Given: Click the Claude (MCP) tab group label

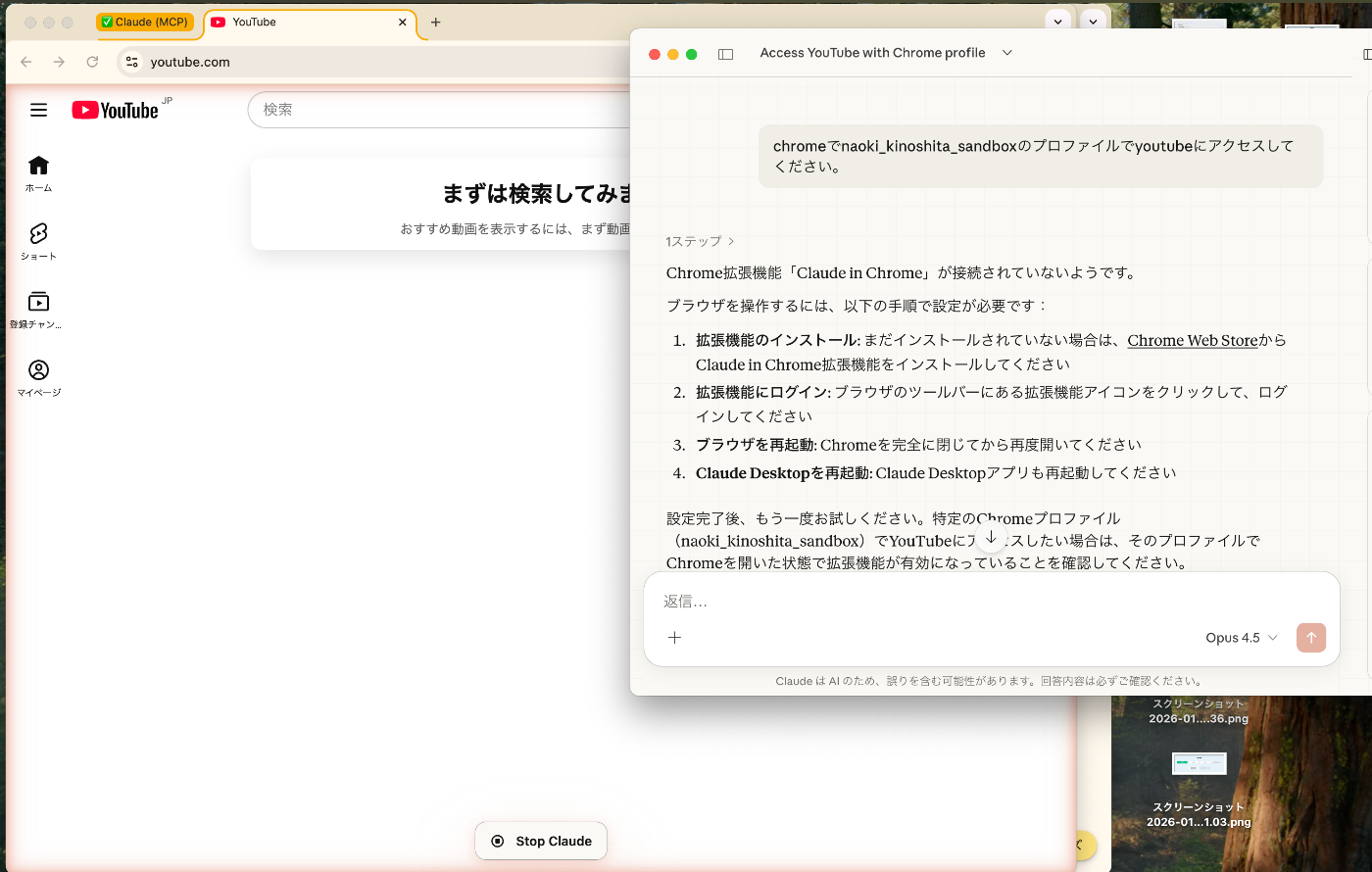Looking at the screenshot, I should point(145,22).
